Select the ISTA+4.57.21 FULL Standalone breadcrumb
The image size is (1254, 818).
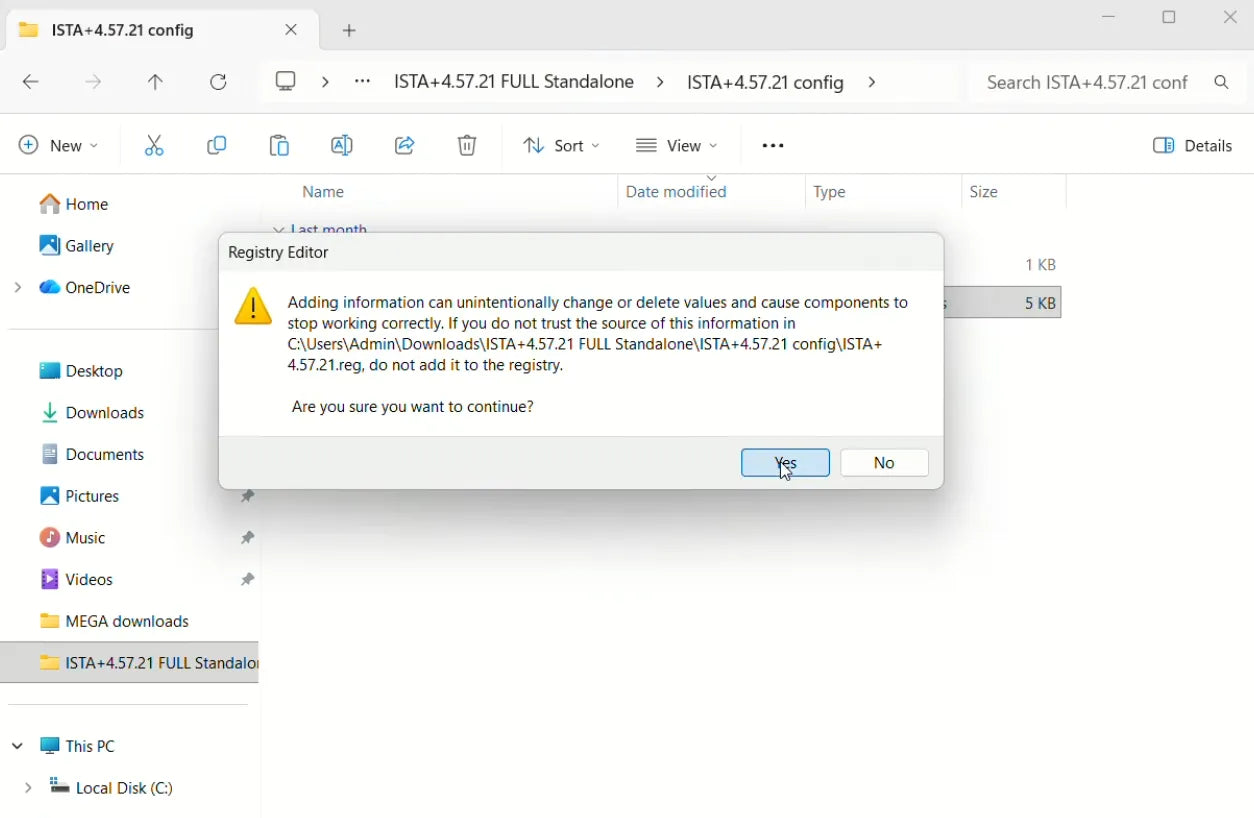point(514,82)
